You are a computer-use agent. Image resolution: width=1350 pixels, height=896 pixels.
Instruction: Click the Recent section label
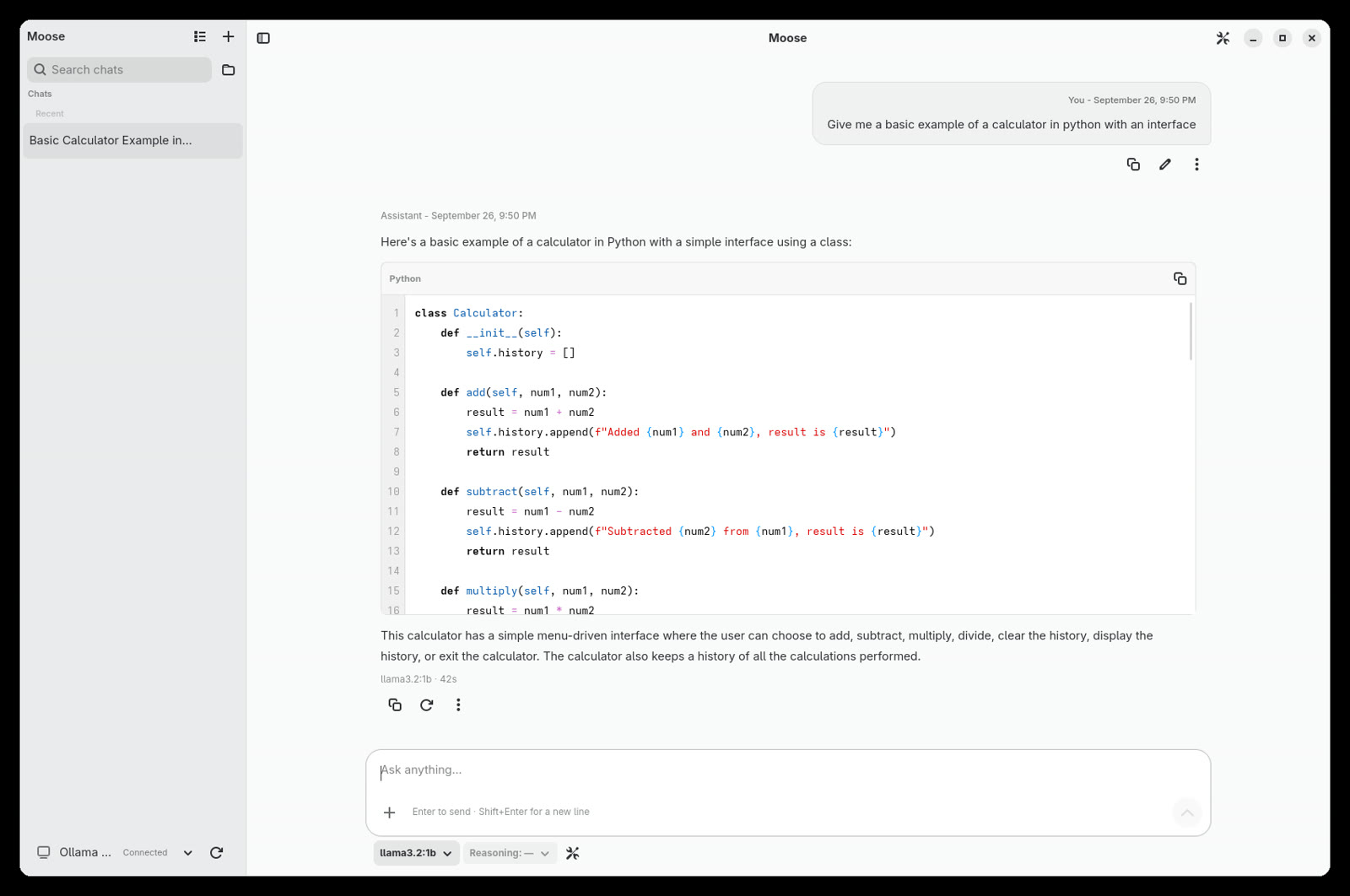click(x=50, y=114)
